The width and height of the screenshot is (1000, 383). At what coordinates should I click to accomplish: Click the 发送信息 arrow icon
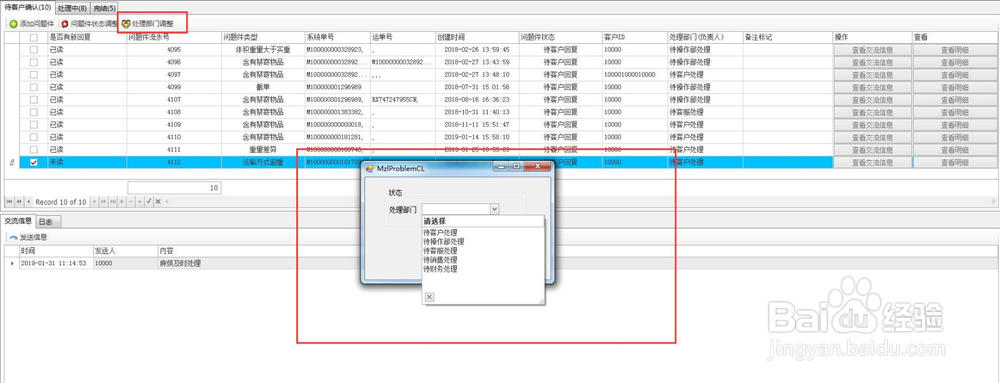pyautogui.click(x=13, y=237)
